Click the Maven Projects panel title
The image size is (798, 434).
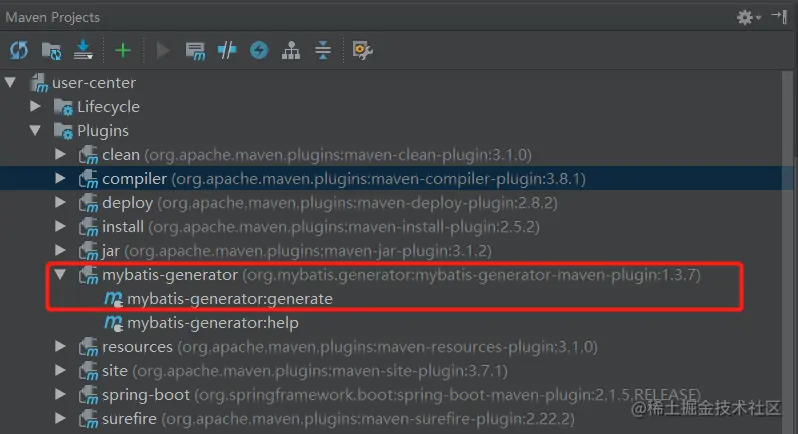pyautogui.click(x=52, y=17)
